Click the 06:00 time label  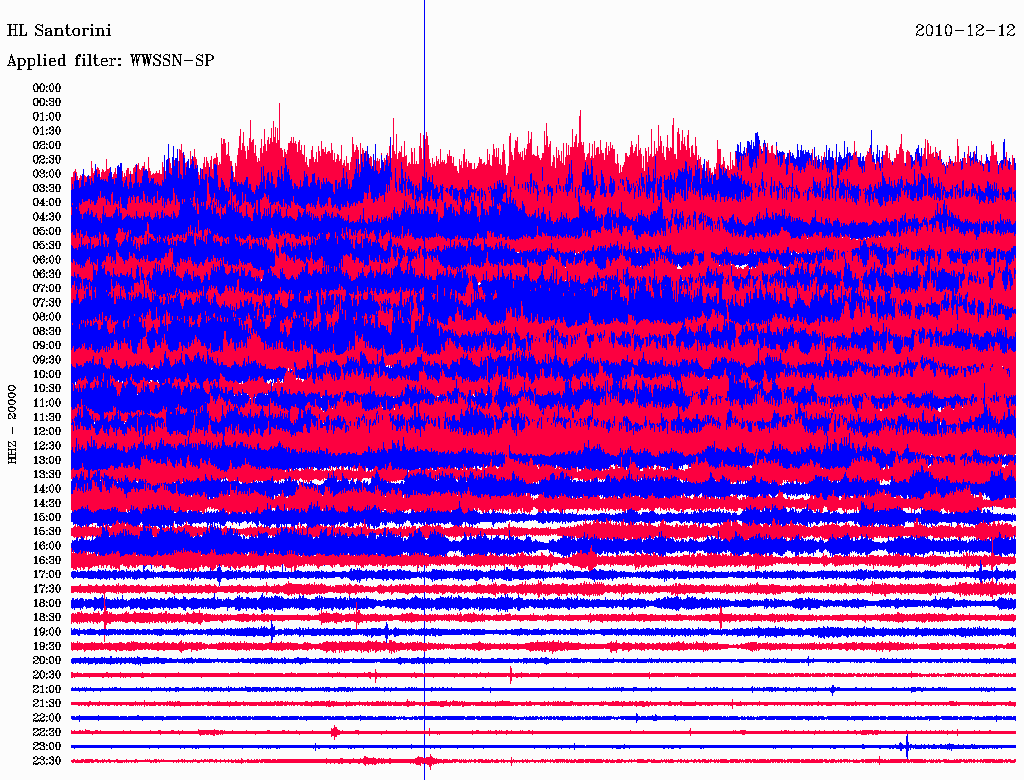pyautogui.click(x=47, y=259)
